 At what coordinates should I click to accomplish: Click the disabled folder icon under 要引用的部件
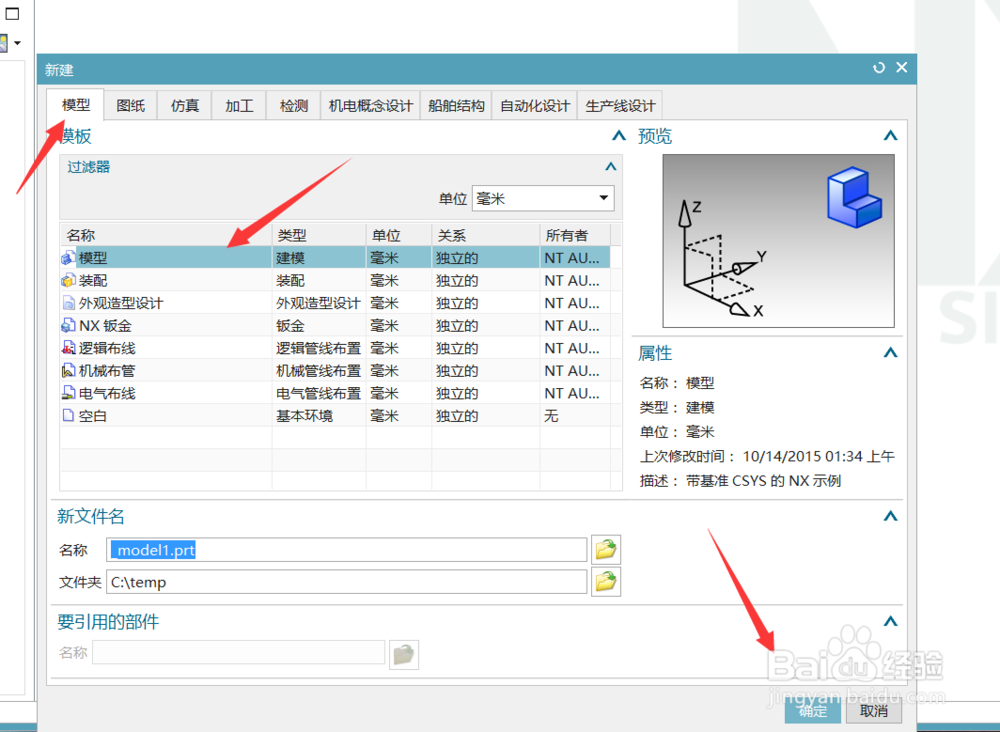click(404, 655)
